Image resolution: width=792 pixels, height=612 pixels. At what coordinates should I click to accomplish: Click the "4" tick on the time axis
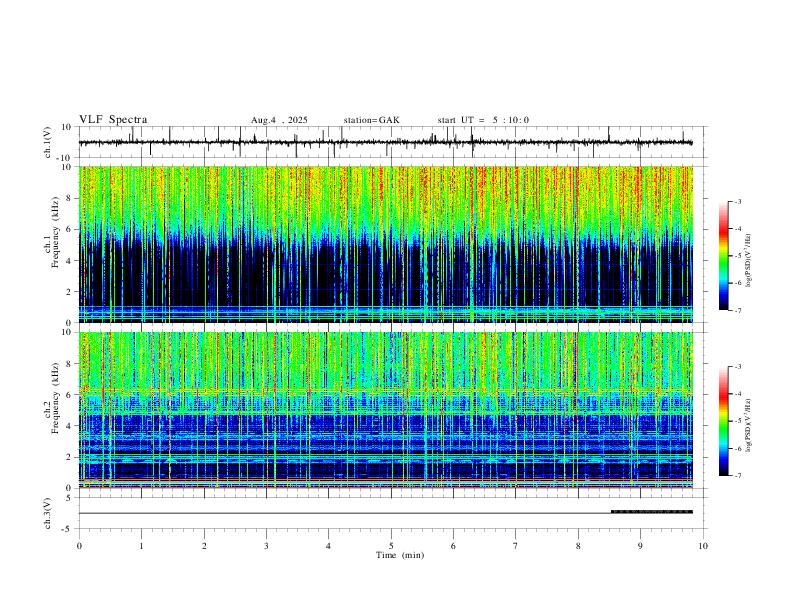coord(328,546)
